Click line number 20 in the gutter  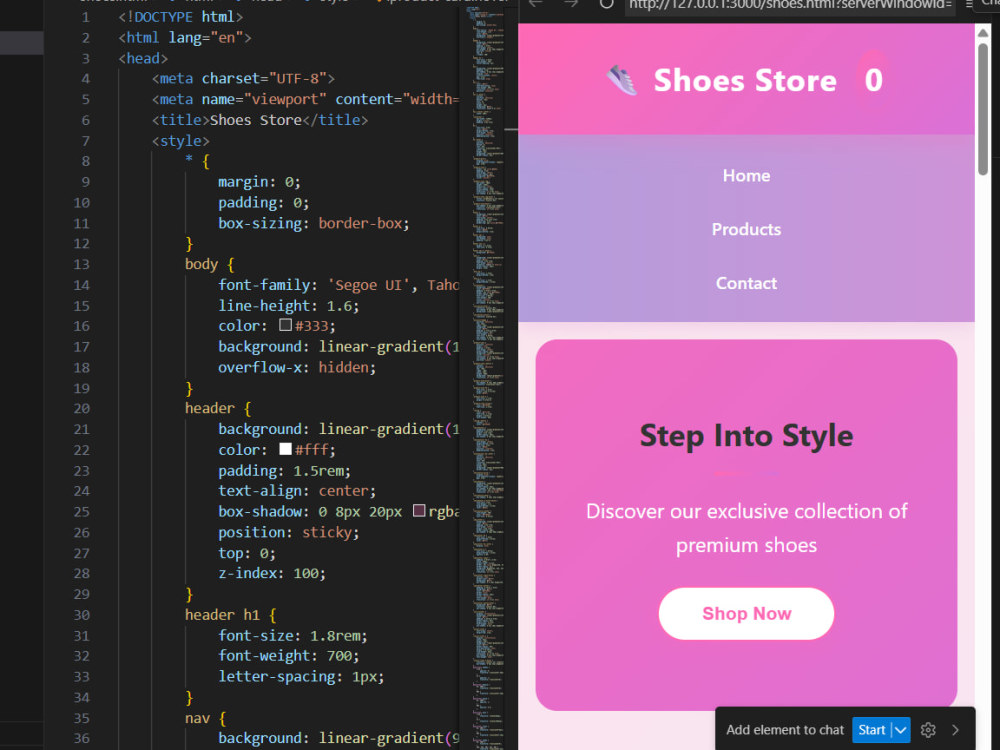click(82, 408)
